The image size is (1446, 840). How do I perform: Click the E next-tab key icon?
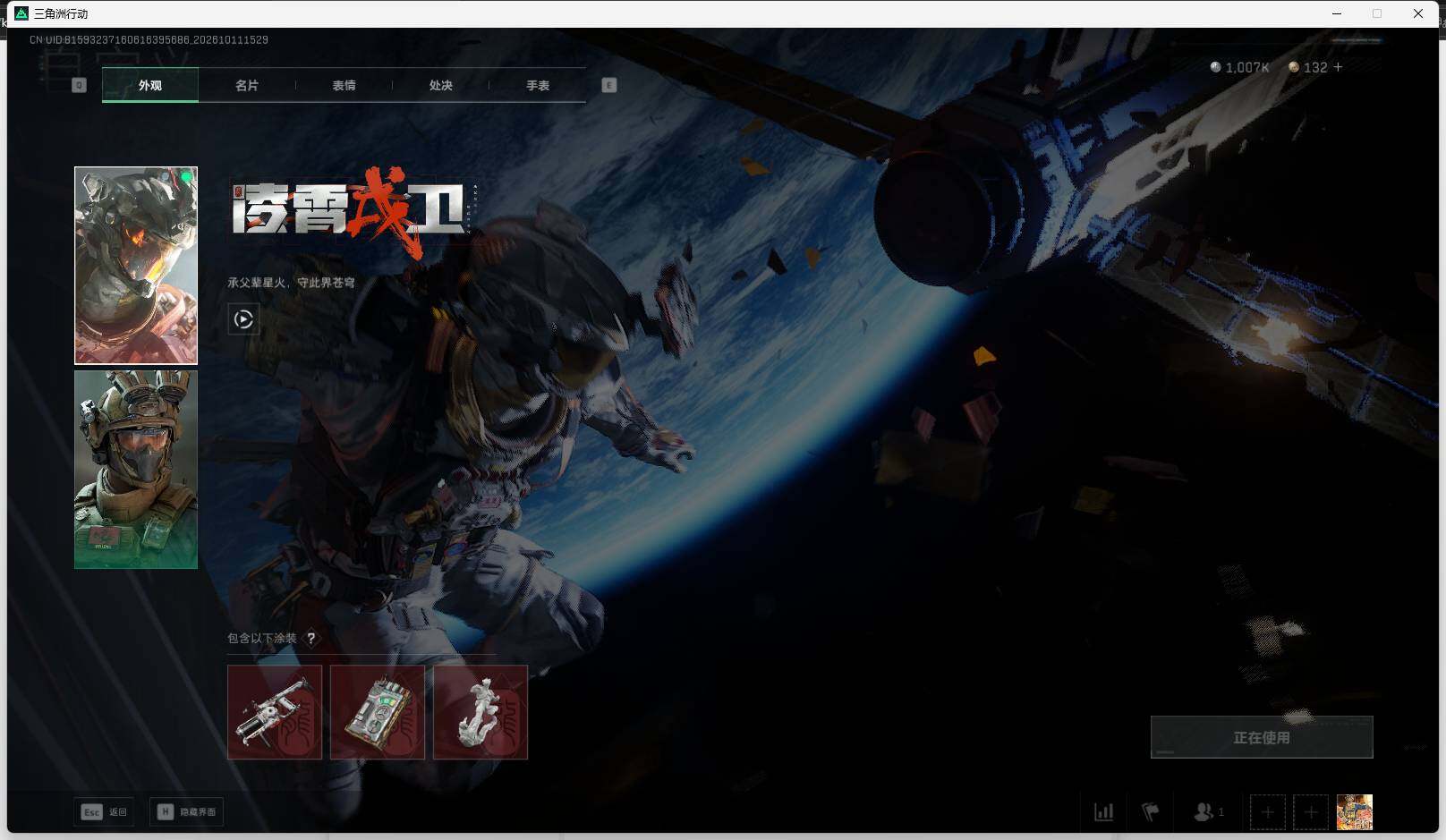tap(609, 85)
